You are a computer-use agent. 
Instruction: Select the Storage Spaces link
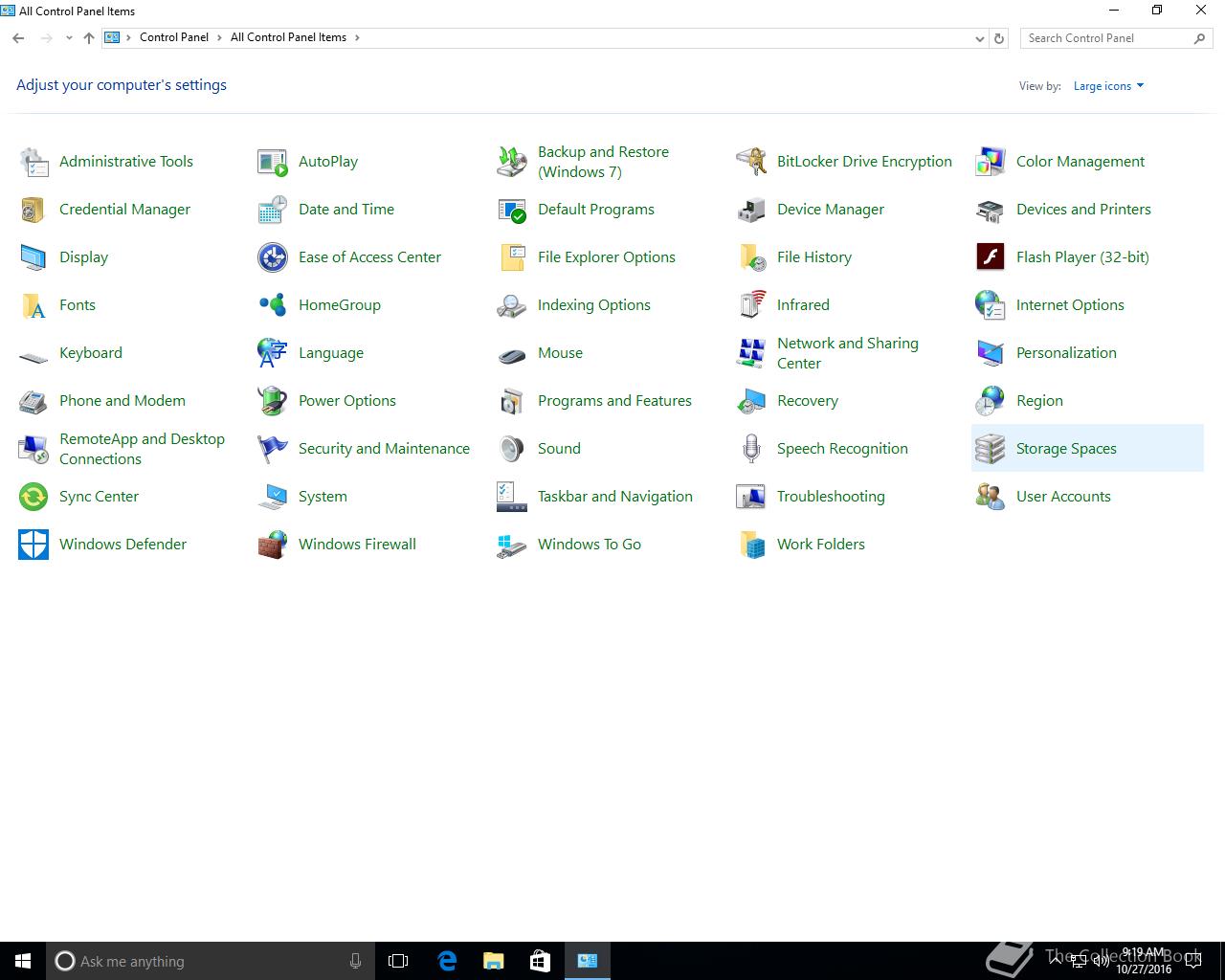pos(1066,449)
